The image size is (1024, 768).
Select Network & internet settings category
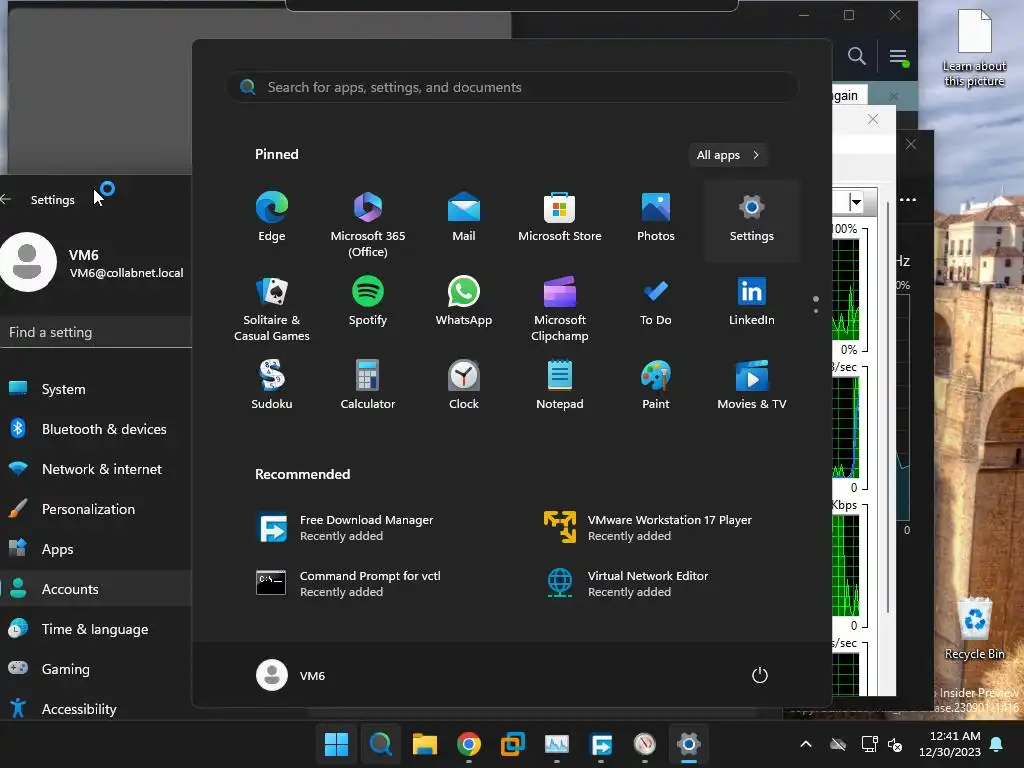[96, 469]
